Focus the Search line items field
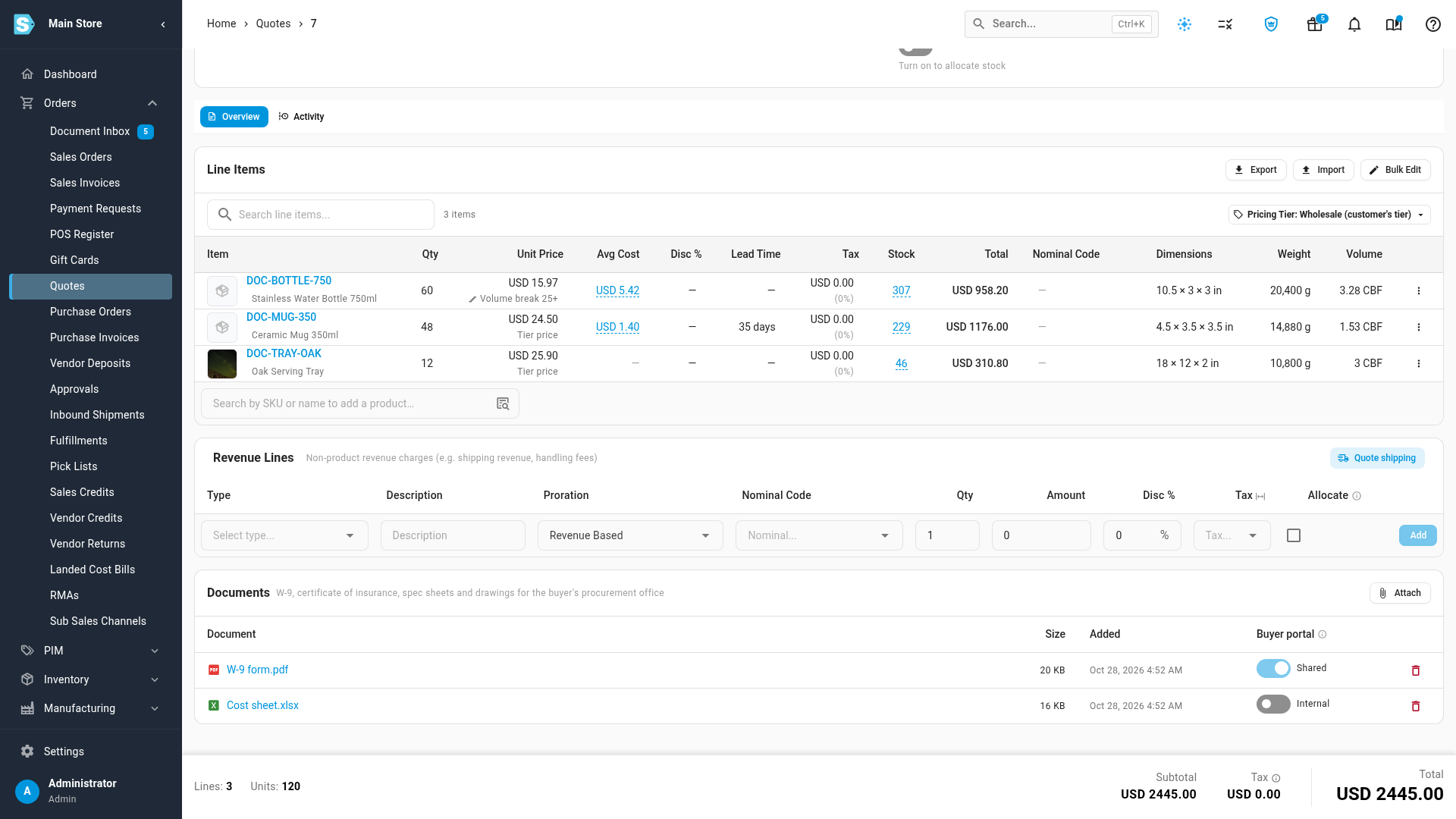This screenshot has height=819, width=1456. point(321,215)
